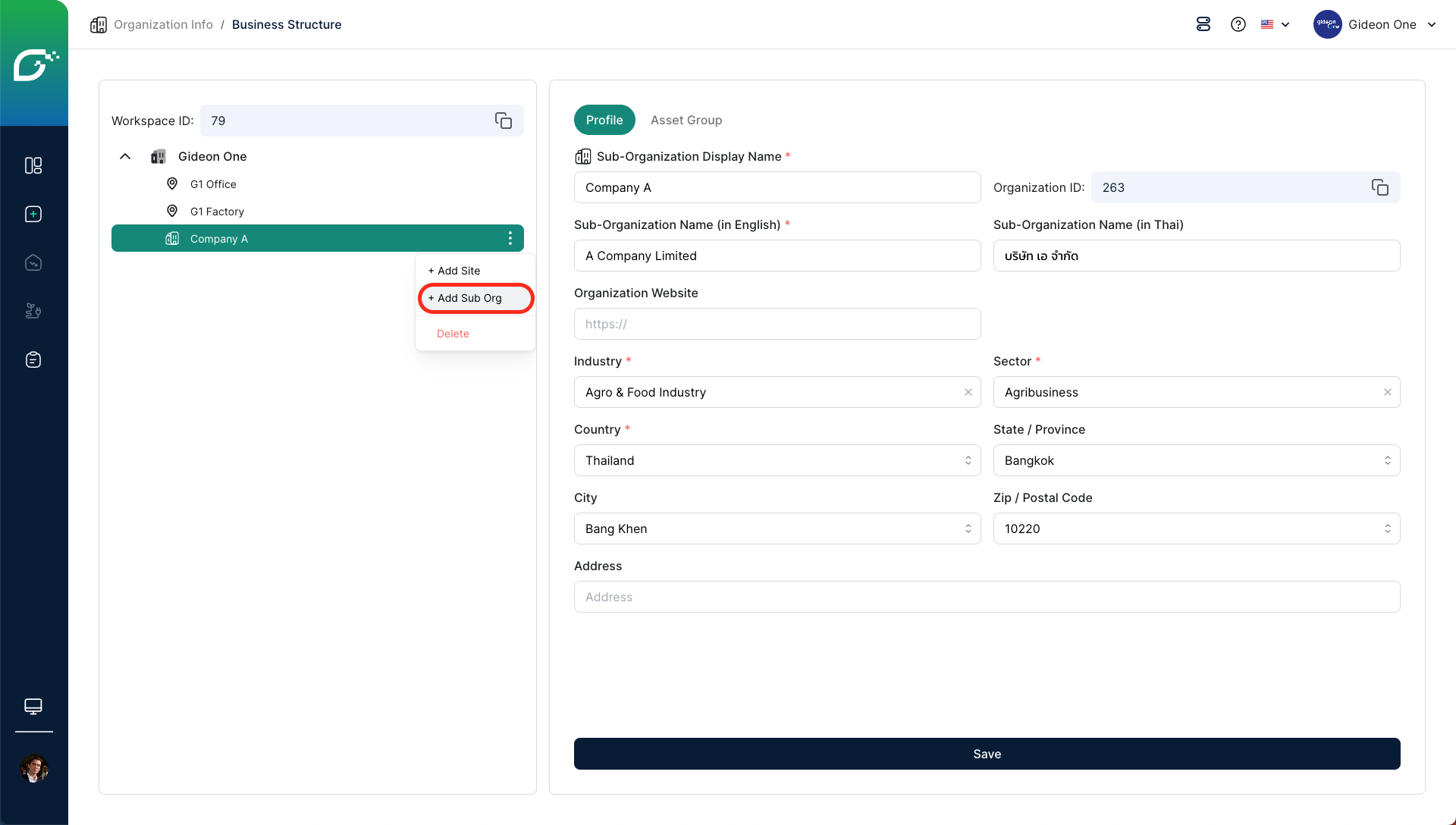1456x825 pixels.
Task: Select Delete from the context menu
Action: (453, 334)
